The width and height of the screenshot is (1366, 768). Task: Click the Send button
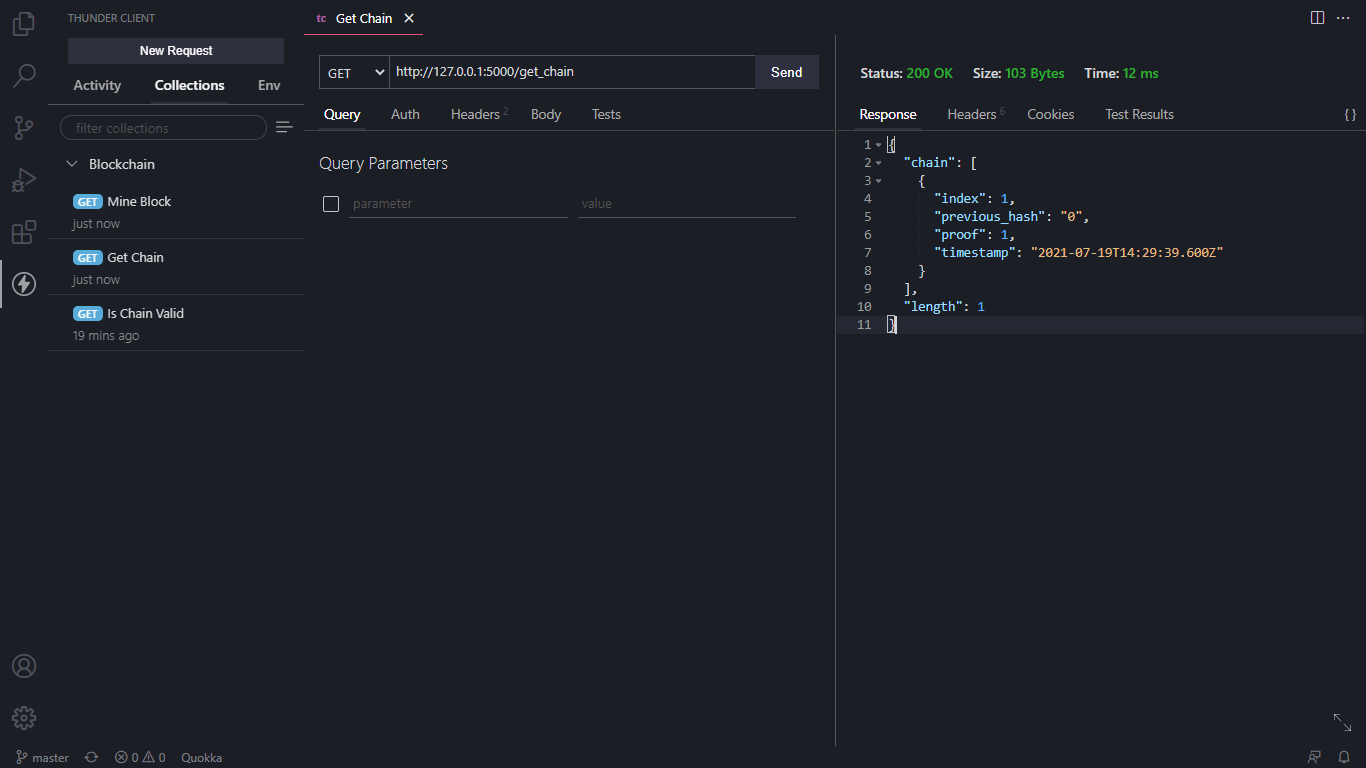[x=787, y=73]
